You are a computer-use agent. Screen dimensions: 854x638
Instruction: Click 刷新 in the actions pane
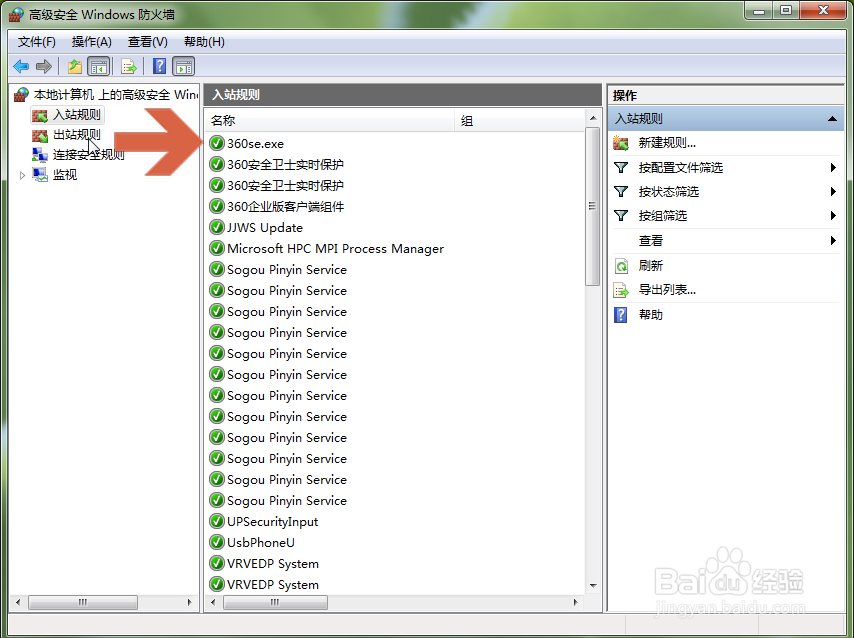point(650,266)
